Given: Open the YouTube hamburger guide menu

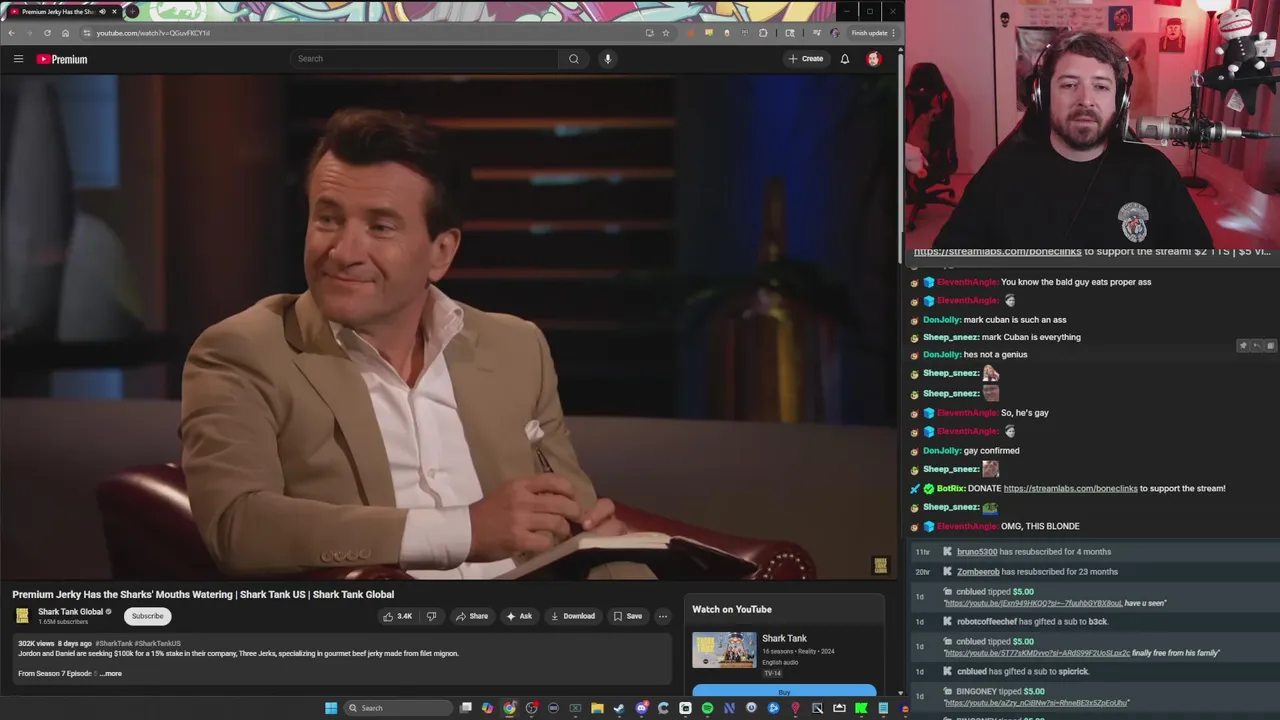Looking at the screenshot, I should click(18, 59).
